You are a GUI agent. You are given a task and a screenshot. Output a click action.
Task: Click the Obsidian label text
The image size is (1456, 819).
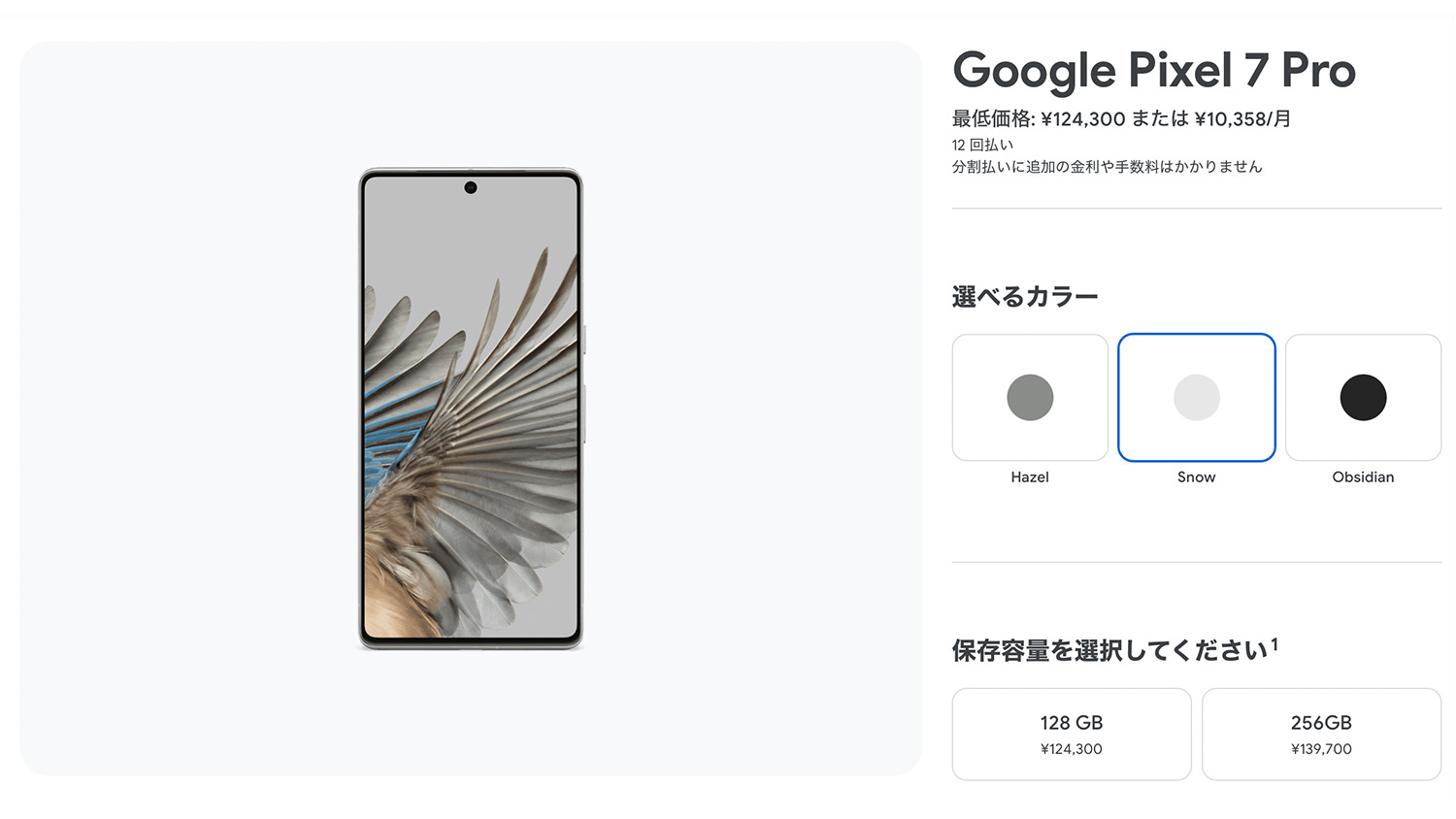1363,476
